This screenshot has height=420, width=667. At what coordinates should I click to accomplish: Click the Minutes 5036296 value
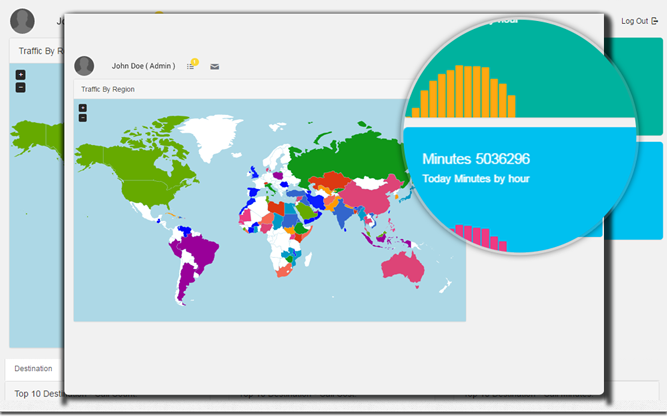476,159
